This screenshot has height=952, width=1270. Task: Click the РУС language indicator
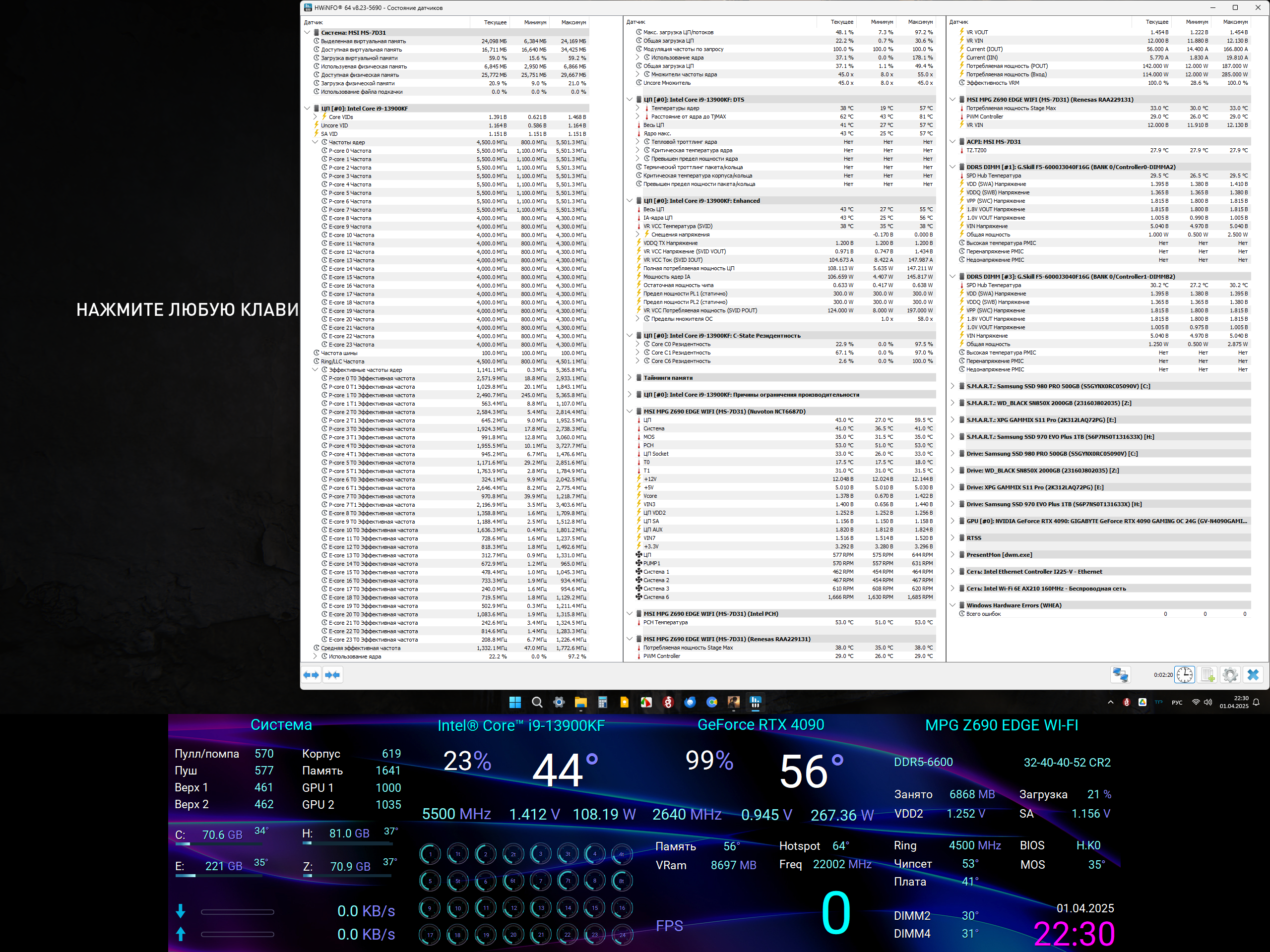pos(1177,703)
